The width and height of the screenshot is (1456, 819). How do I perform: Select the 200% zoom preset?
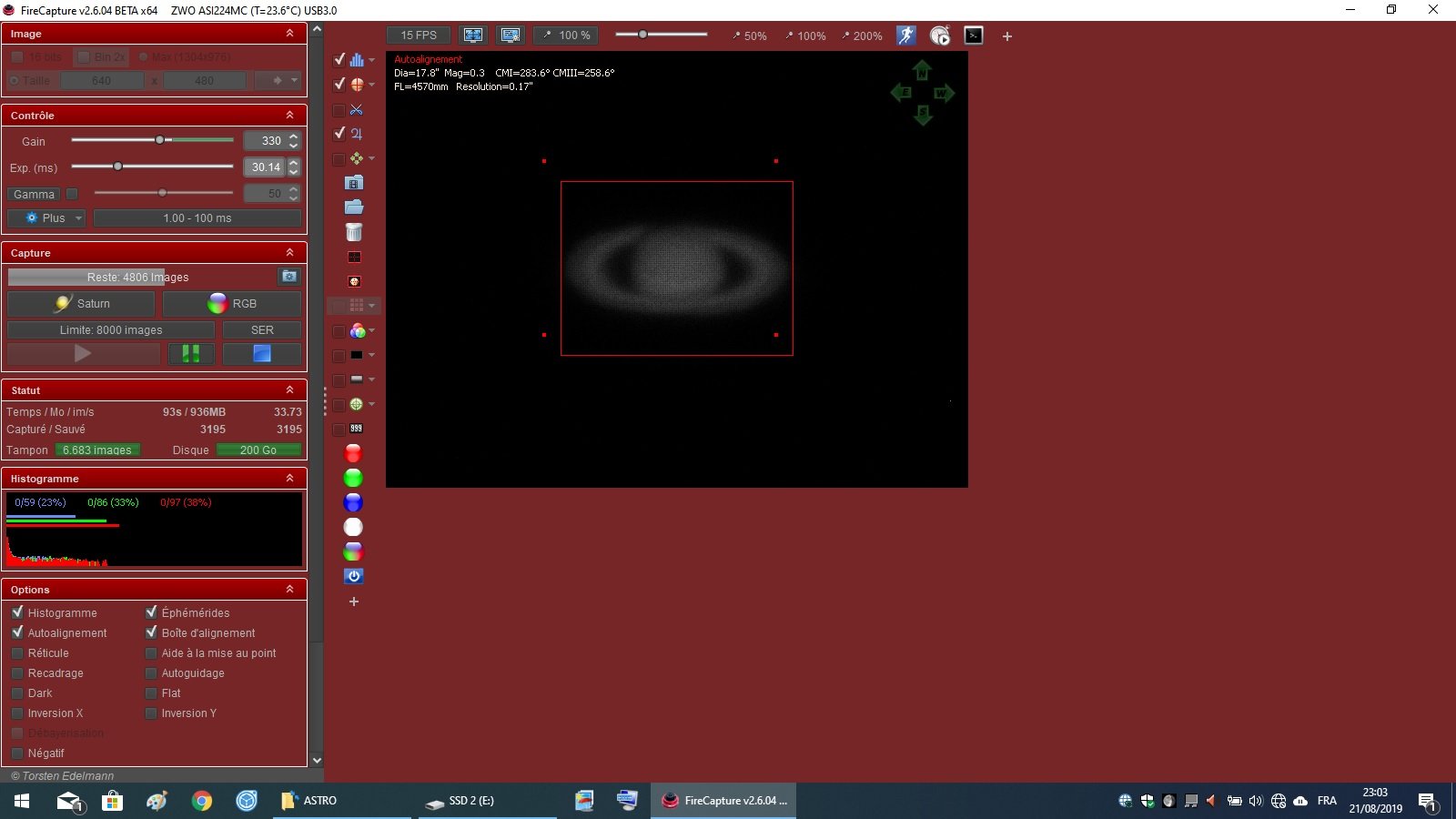pyautogui.click(x=861, y=36)
